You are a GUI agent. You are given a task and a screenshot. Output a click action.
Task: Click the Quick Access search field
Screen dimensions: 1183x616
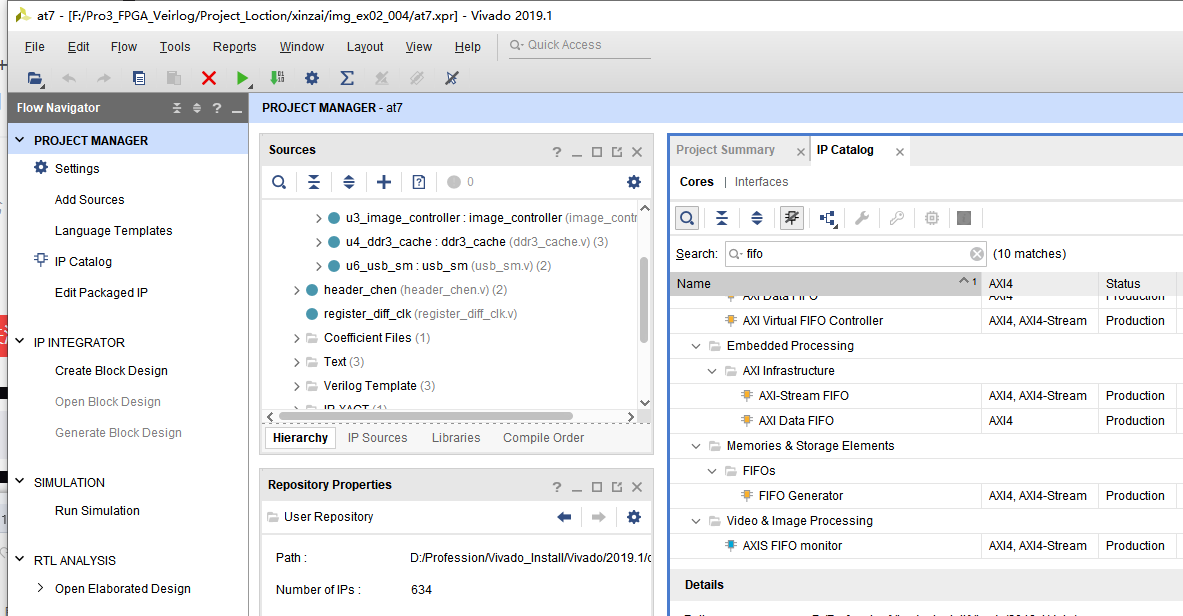[579, 45]
